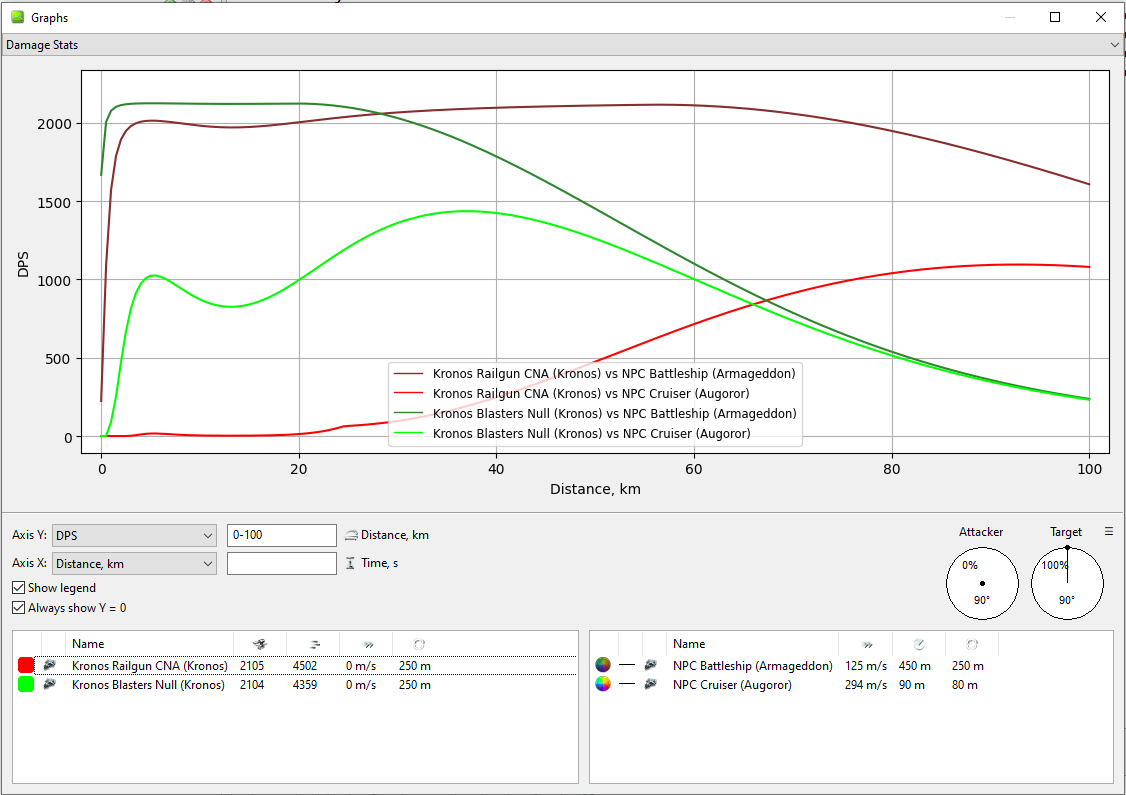
Task: Click the DPS y-axis label on the graph
Action: tap(23, 264)
